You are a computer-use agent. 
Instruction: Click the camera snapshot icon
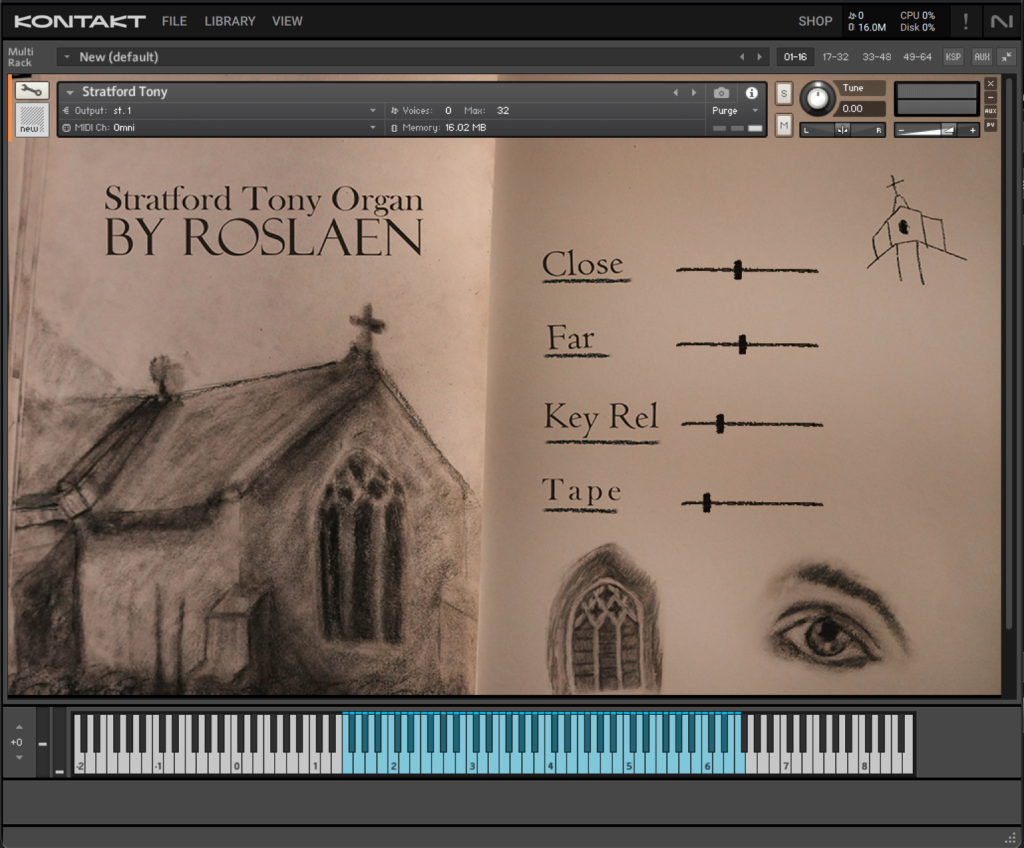click(721, 93)
